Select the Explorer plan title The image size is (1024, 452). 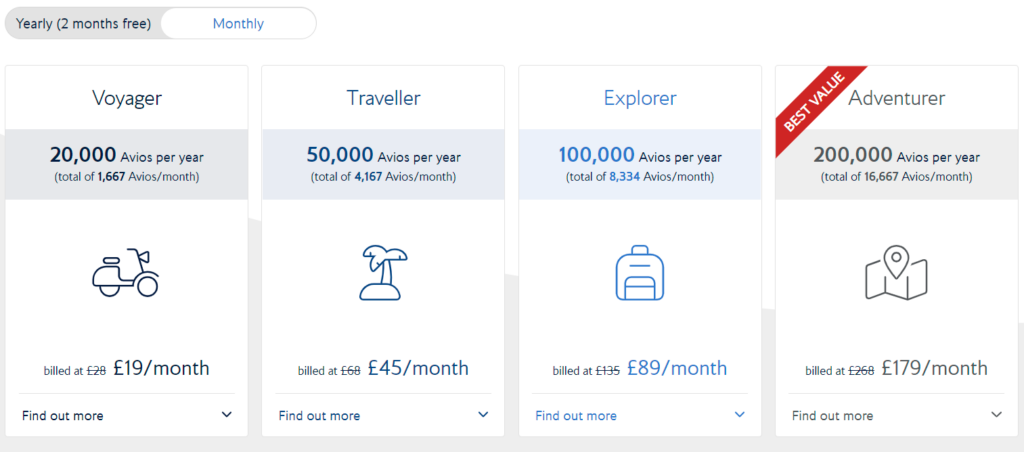(640, 98)
